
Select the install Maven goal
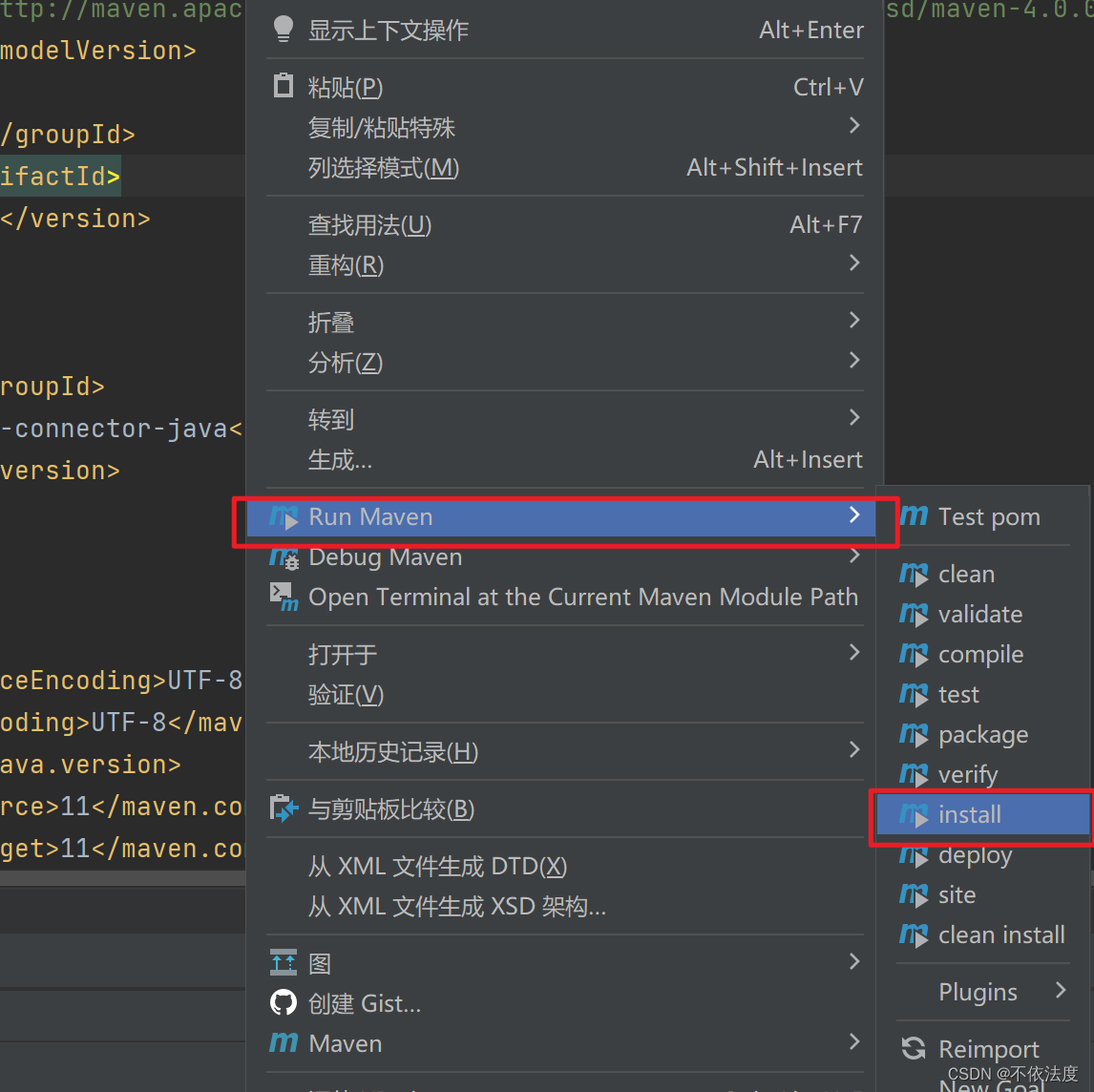pos(969,814)
